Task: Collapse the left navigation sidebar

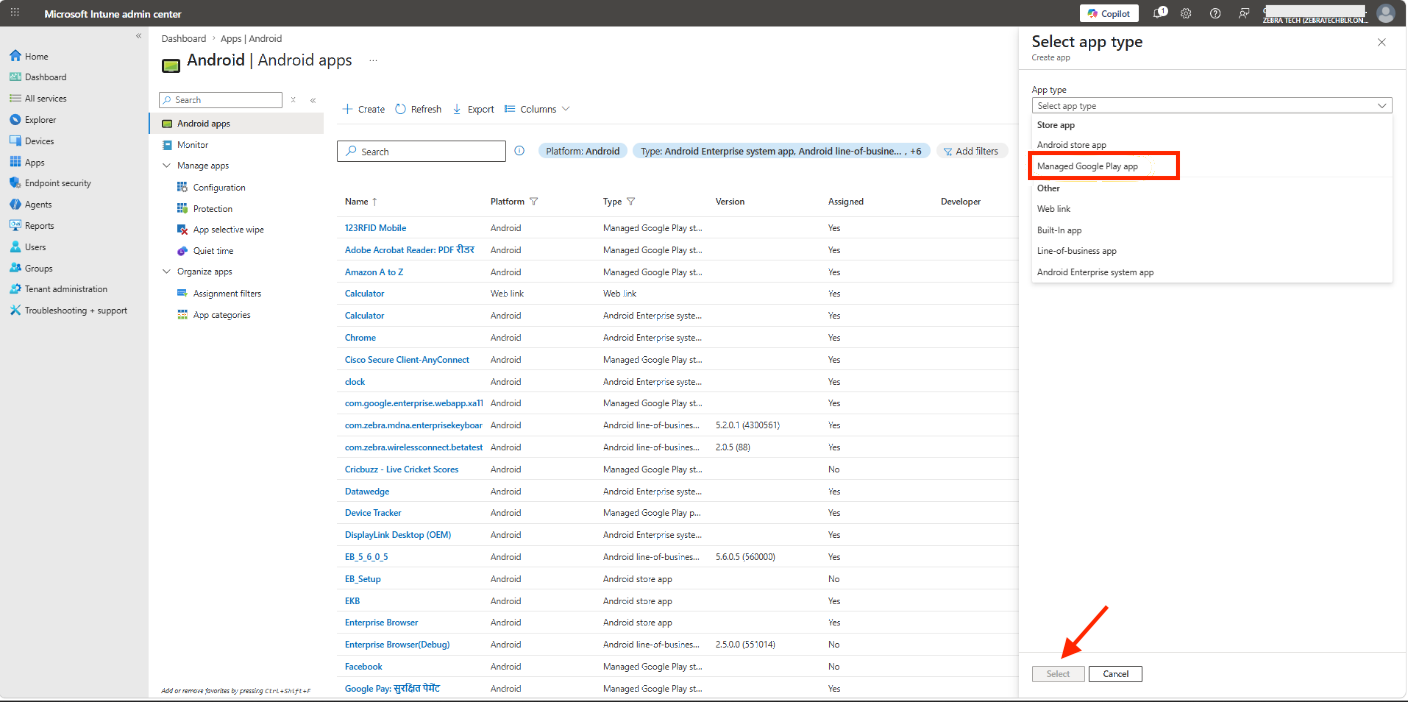Action: point(138,36)
